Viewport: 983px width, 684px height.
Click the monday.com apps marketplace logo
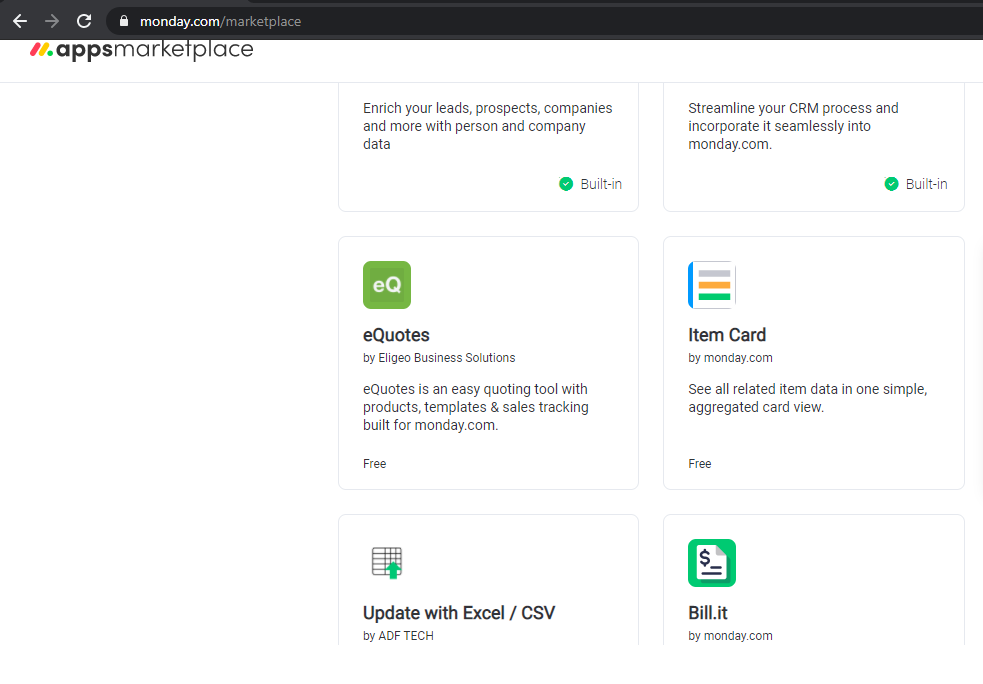[142, 49]
